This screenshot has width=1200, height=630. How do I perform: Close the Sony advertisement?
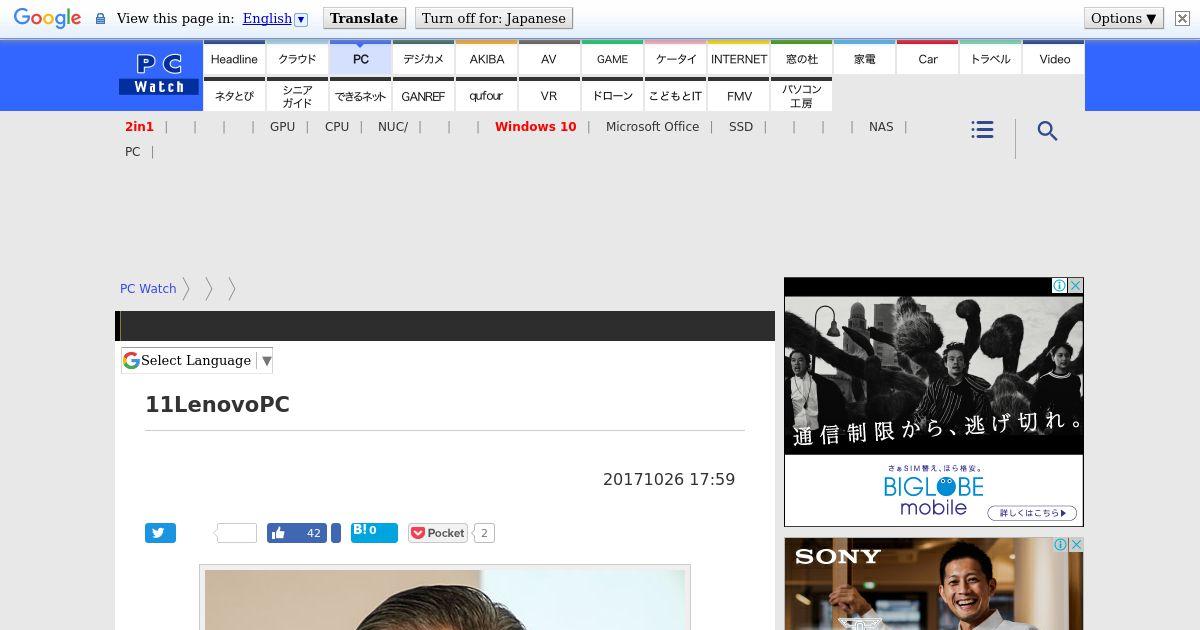(x=1075, y=545)
